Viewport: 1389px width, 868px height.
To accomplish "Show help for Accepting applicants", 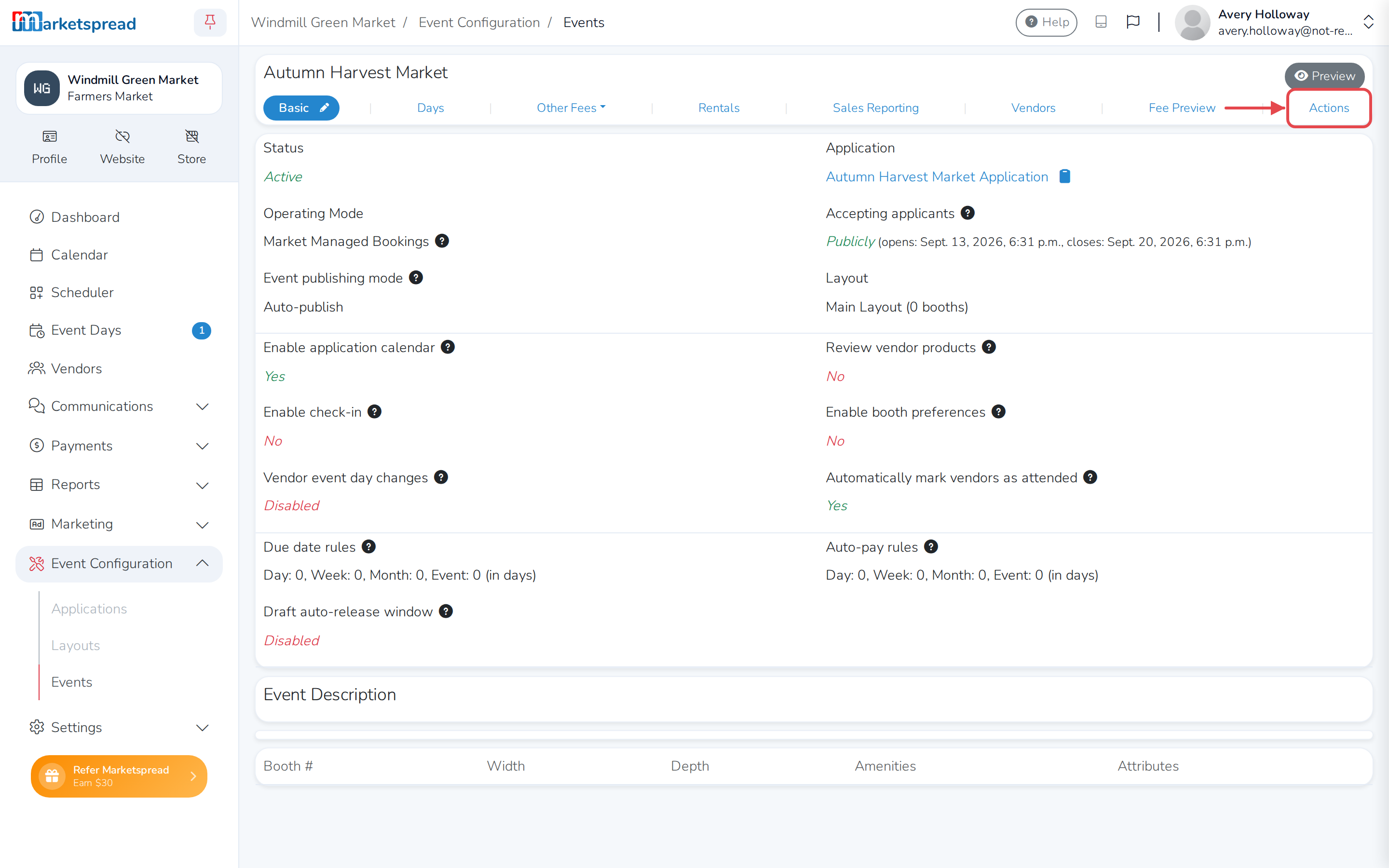I will click(x=967, y=213).
